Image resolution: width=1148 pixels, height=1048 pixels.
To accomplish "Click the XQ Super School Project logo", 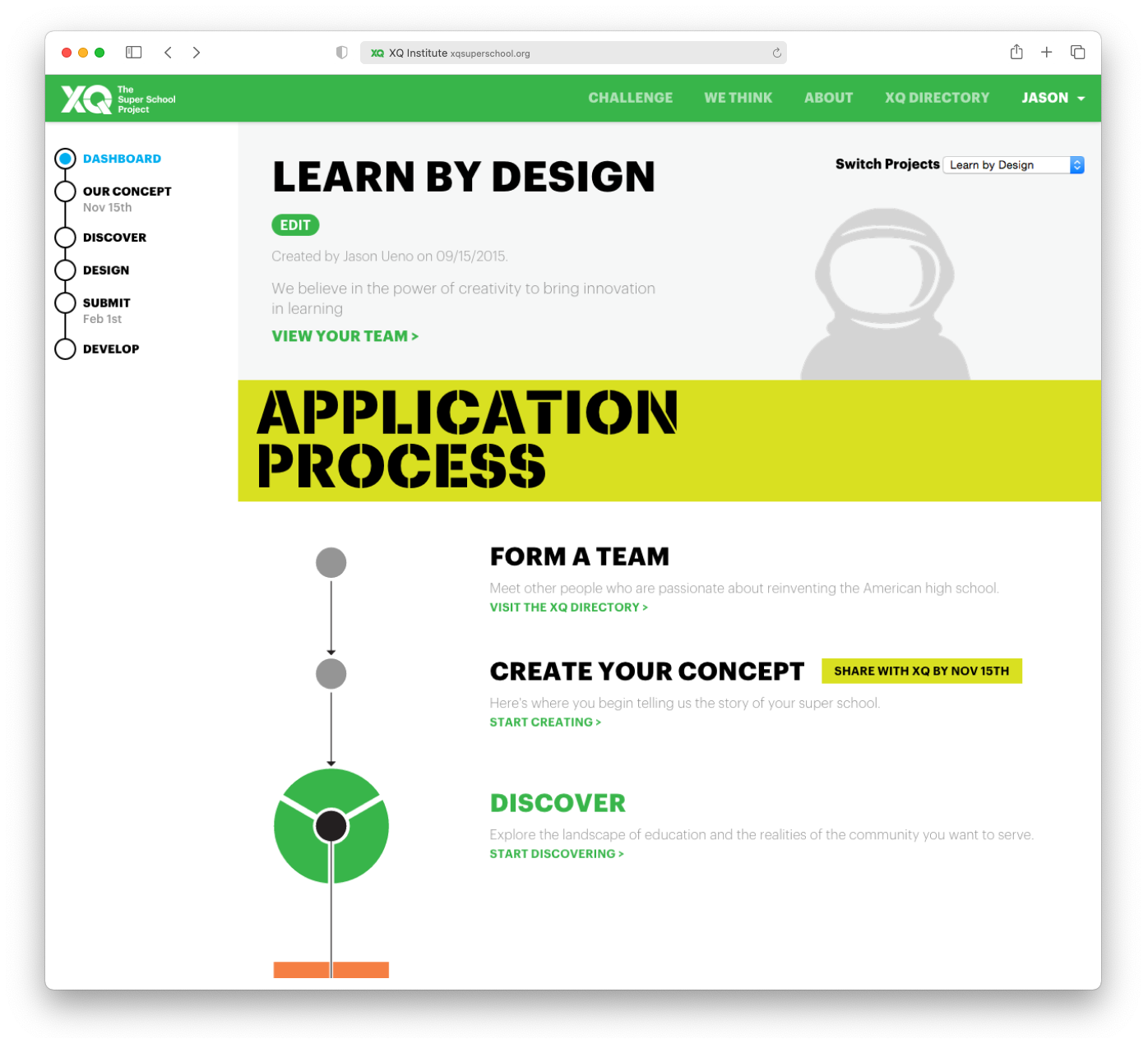I will [x=118, y=99].
